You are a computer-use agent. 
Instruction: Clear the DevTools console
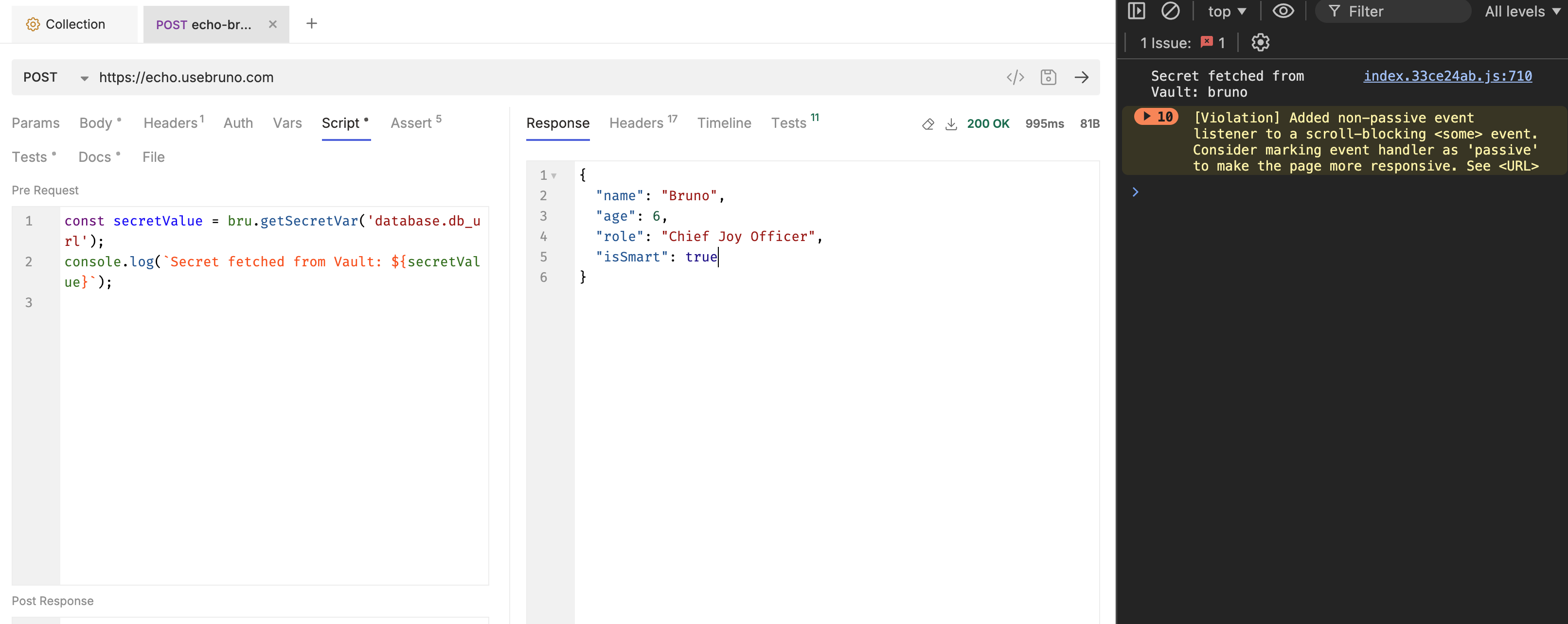point(1170,11)
